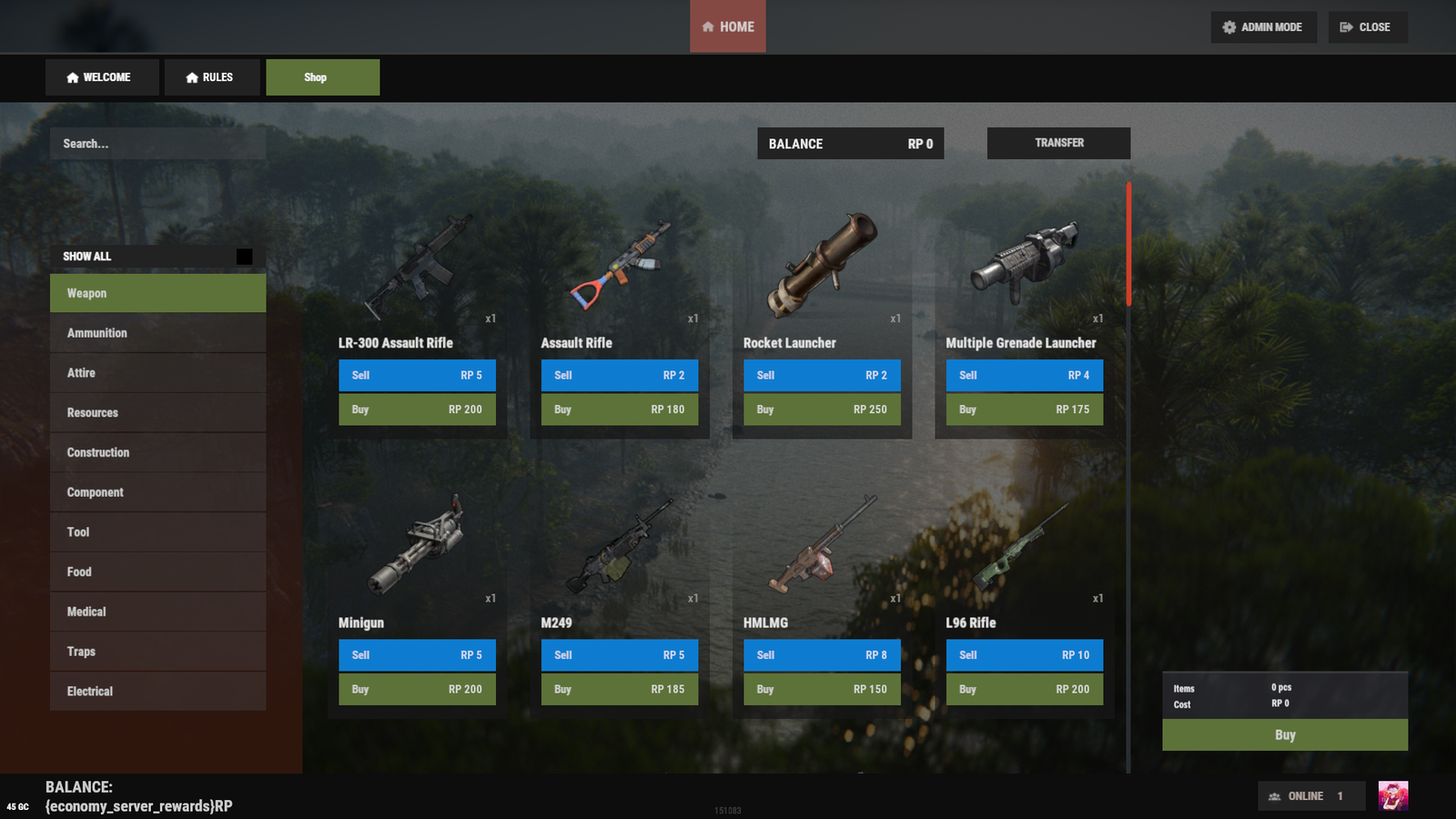The width and height of the screenshot is (1456, 819).
Task: Click the online players icon
Action: (1274, 796)
